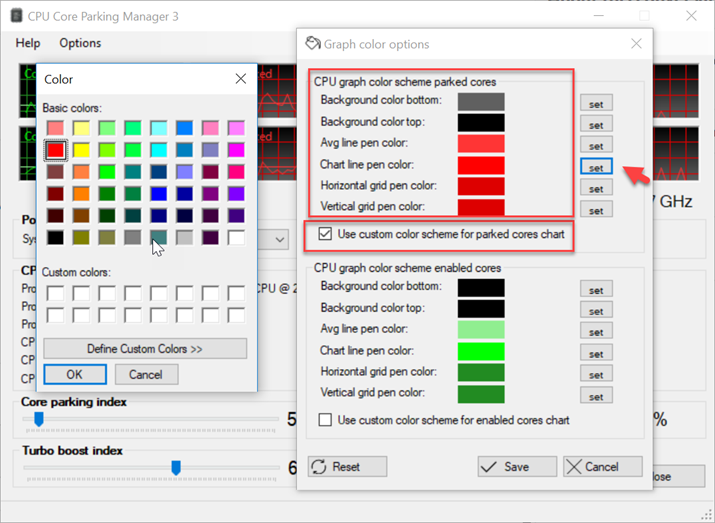This screenshot has width=715, height=523.
Task: Enable custom color scheme for enabled cores chart
Action: click(x=325, y=419)
